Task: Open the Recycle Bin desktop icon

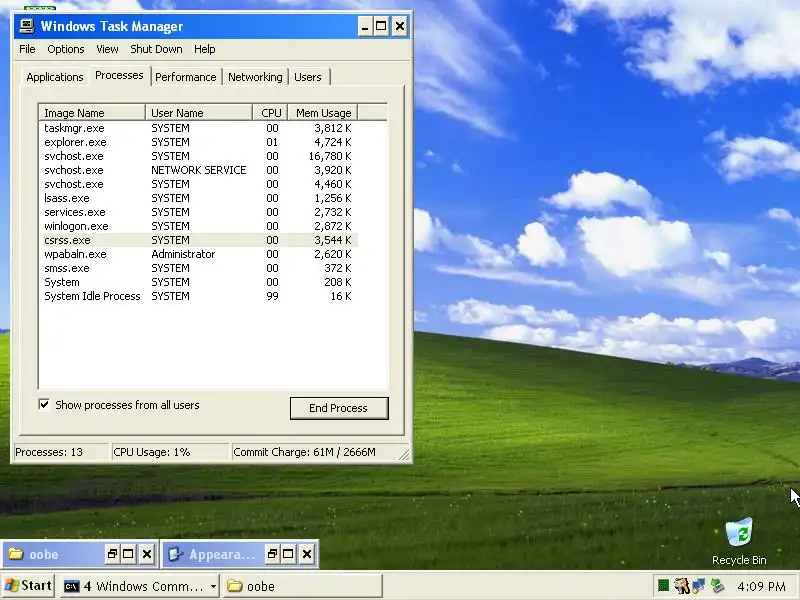Action: 739,541
